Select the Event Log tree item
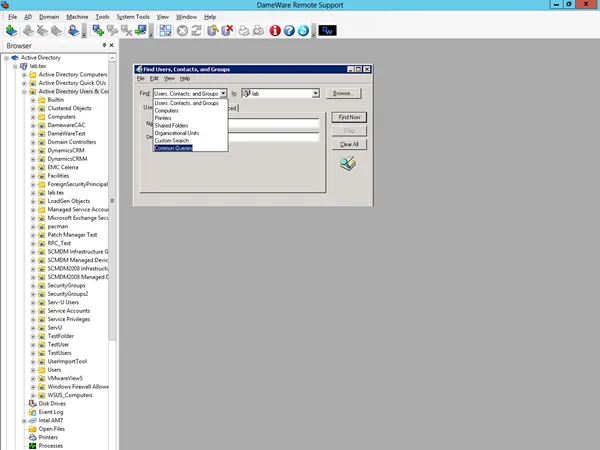The height and width of the screenshot is (450, 600). point(51,412)
